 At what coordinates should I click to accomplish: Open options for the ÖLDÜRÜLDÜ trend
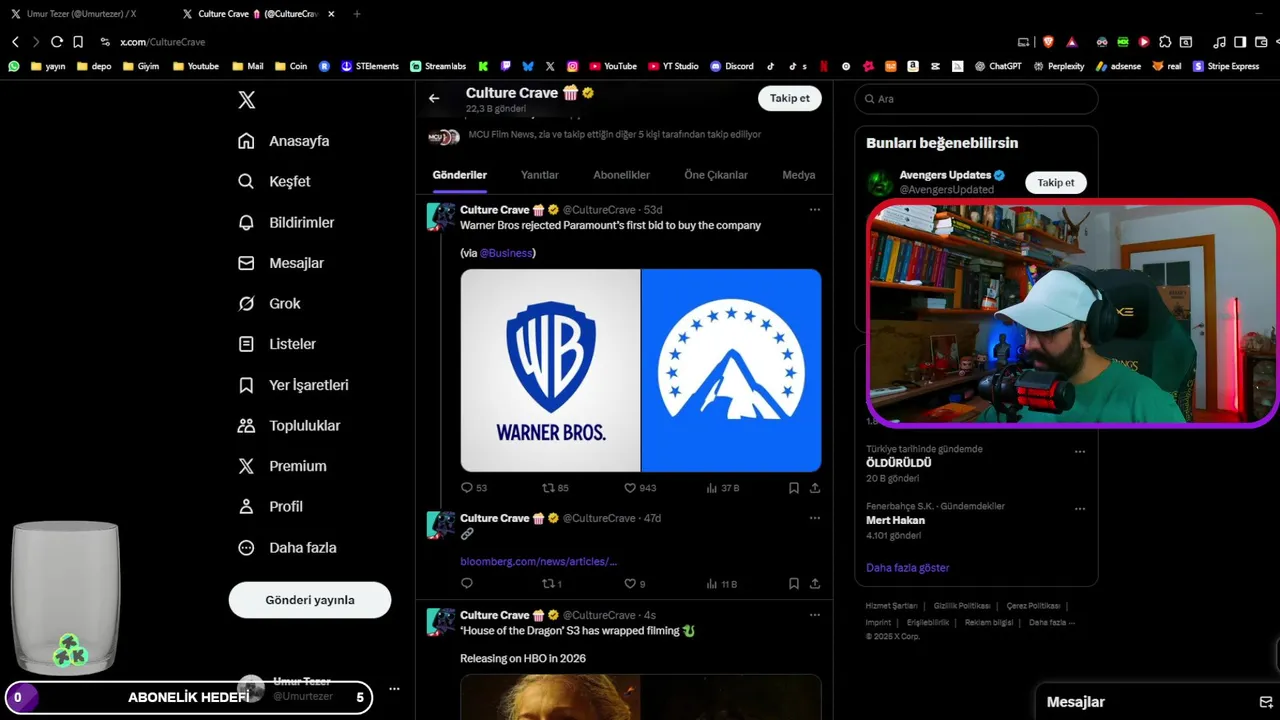1080,452
